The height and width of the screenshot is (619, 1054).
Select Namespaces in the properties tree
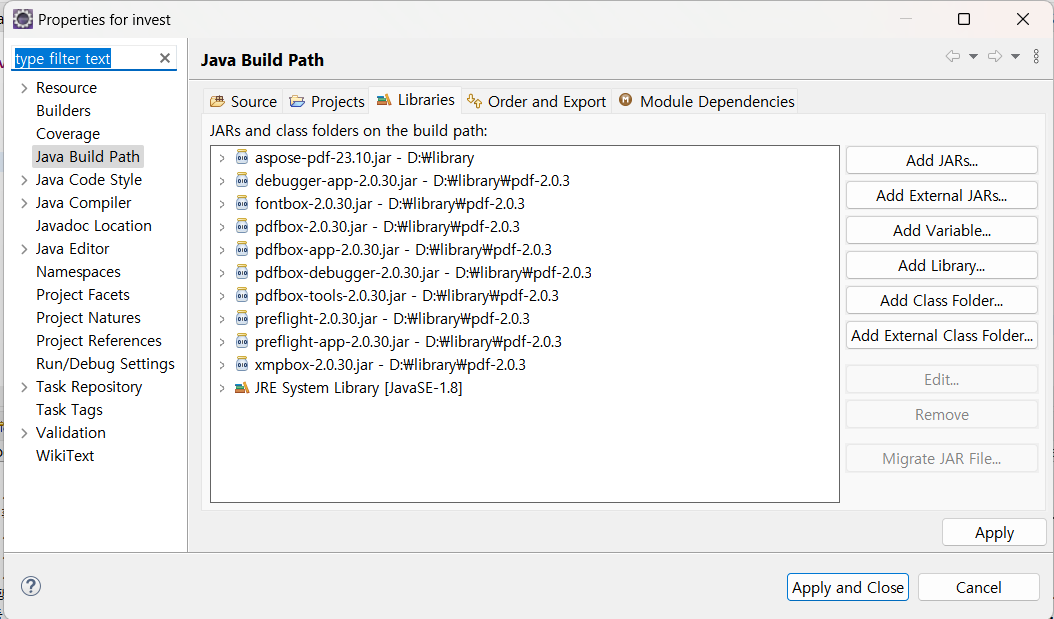point(78,272)
